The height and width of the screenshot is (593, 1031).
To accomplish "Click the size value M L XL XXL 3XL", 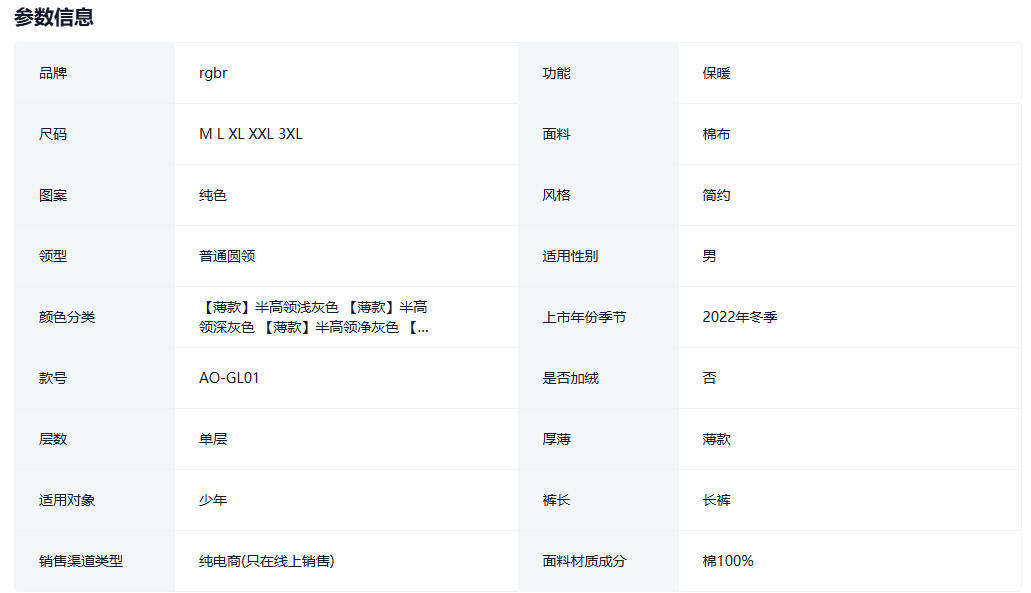I will tap(250, 134).
